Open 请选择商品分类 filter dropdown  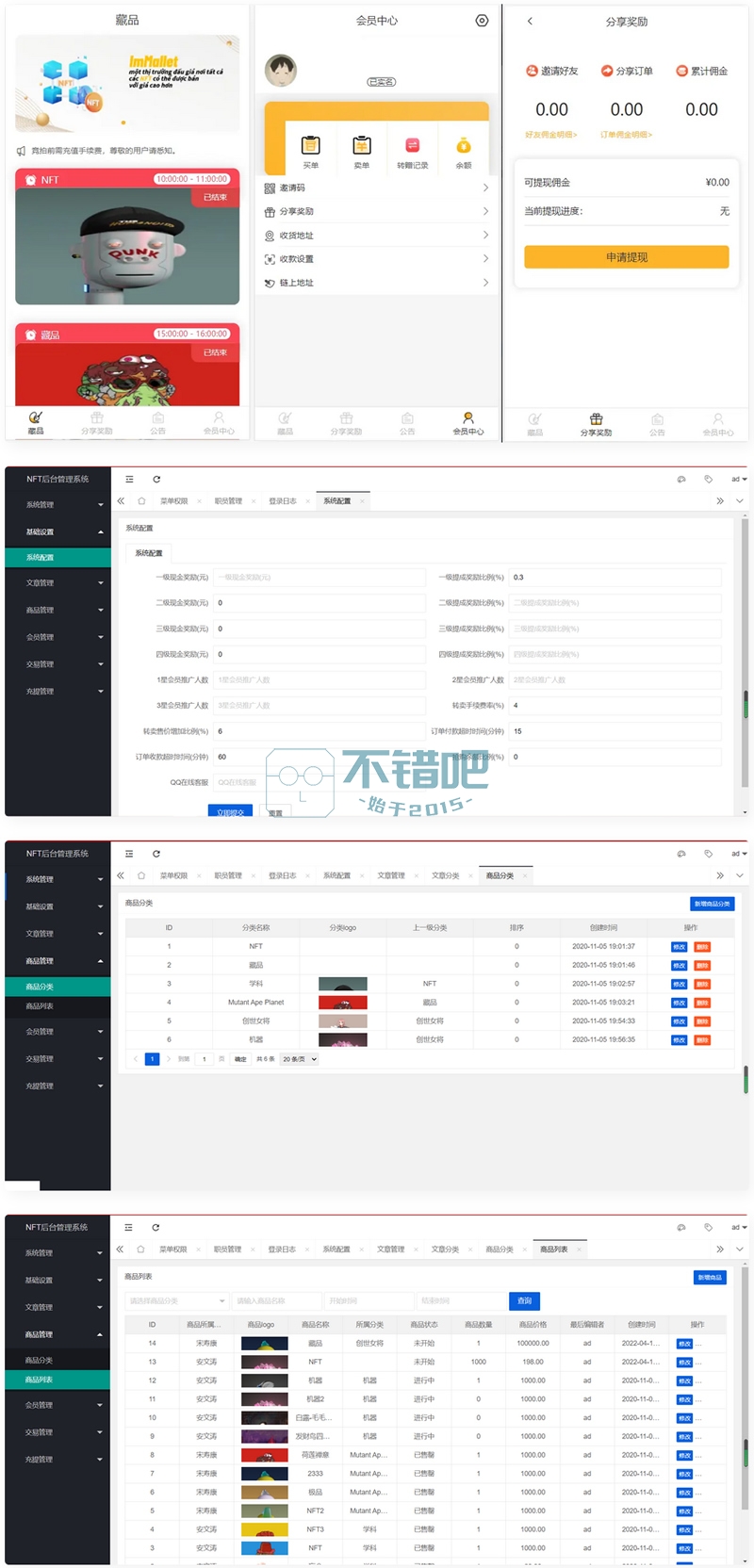176,1300
